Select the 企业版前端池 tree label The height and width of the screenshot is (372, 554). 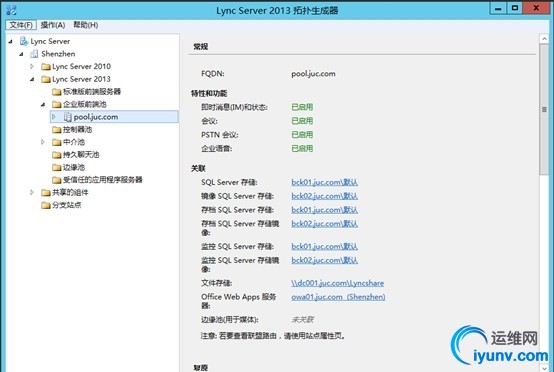click(85, 104)
